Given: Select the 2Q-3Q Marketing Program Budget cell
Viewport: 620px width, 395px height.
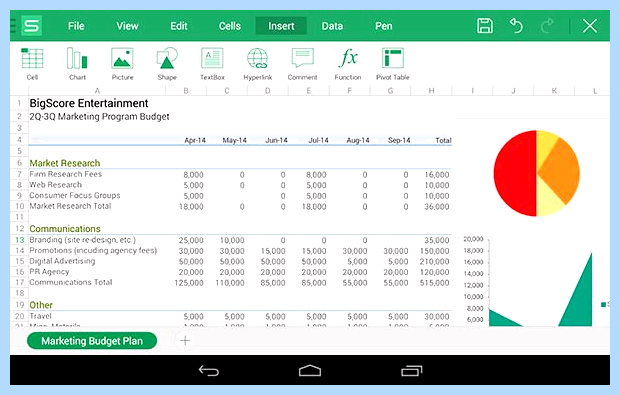Looking at the screenshot, I should click(x=99, y=117).
